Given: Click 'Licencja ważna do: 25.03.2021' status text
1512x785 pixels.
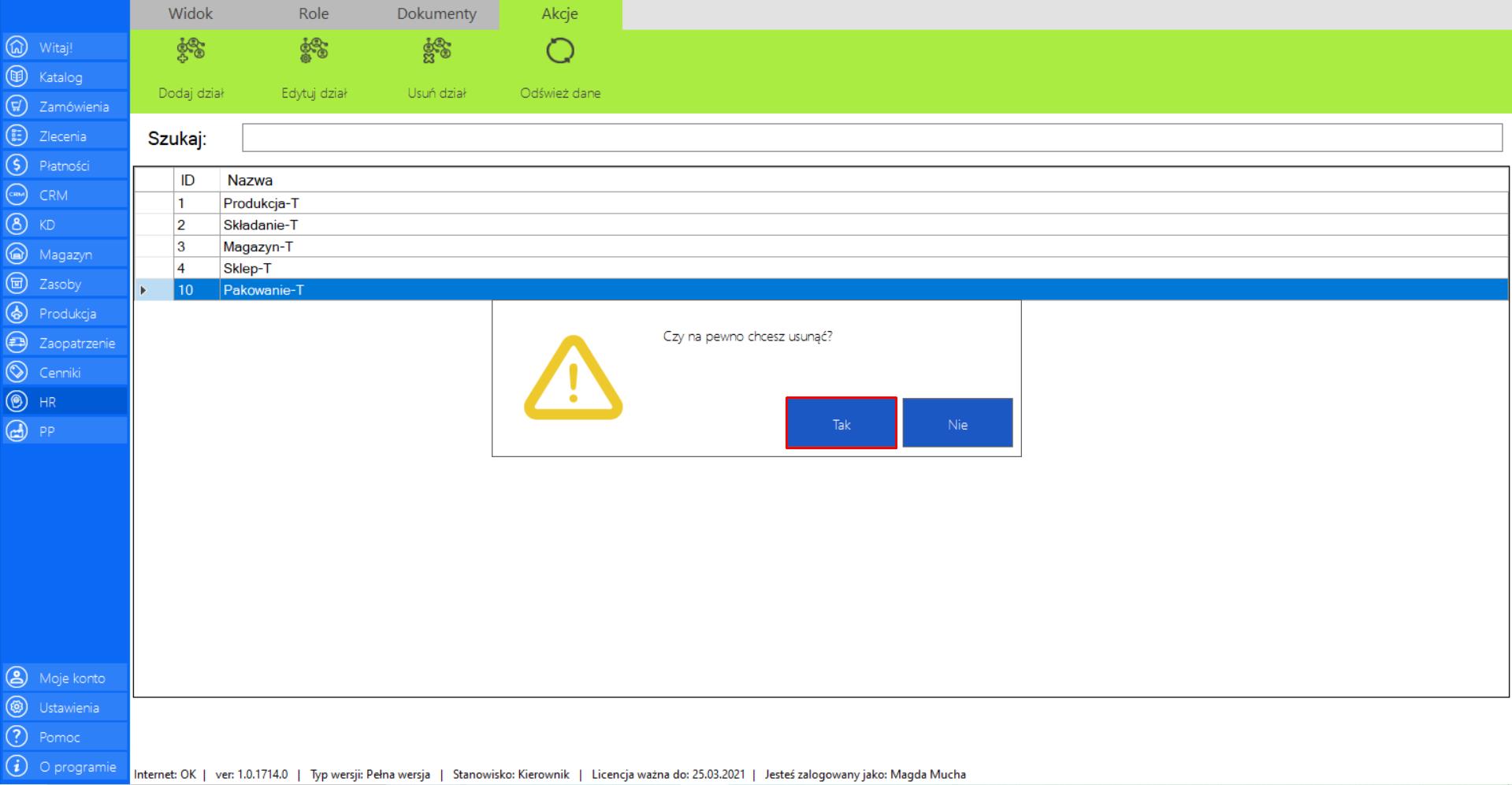Looking at the screenshot, I should pos(668,774).
